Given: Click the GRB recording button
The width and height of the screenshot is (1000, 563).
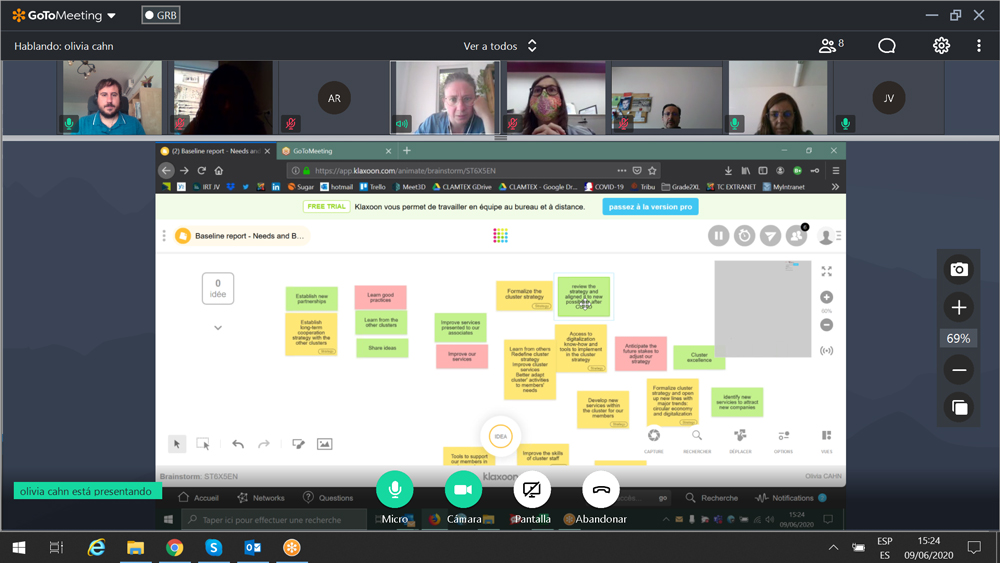Looking at the screenshot, I should pos(160,16).
